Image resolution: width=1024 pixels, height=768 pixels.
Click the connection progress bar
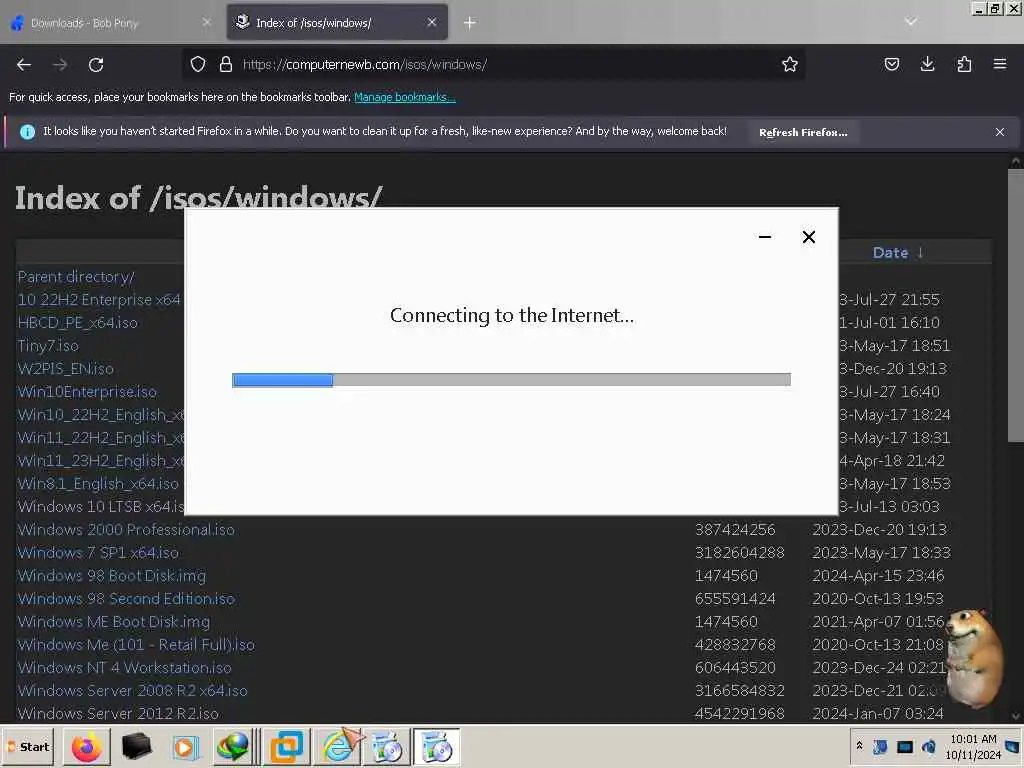(511, 379)
